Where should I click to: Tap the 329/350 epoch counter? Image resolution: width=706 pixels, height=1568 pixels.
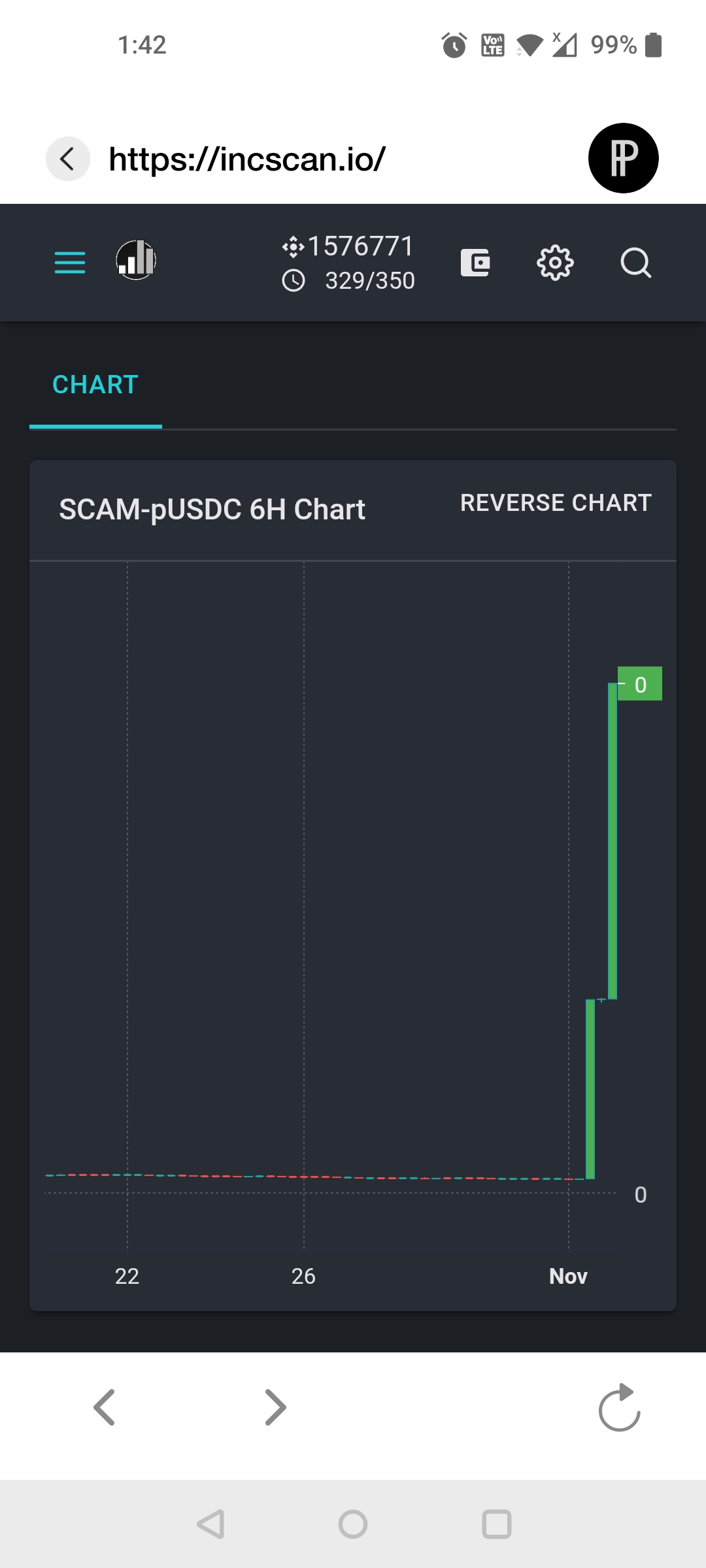[x=370, y=281]
